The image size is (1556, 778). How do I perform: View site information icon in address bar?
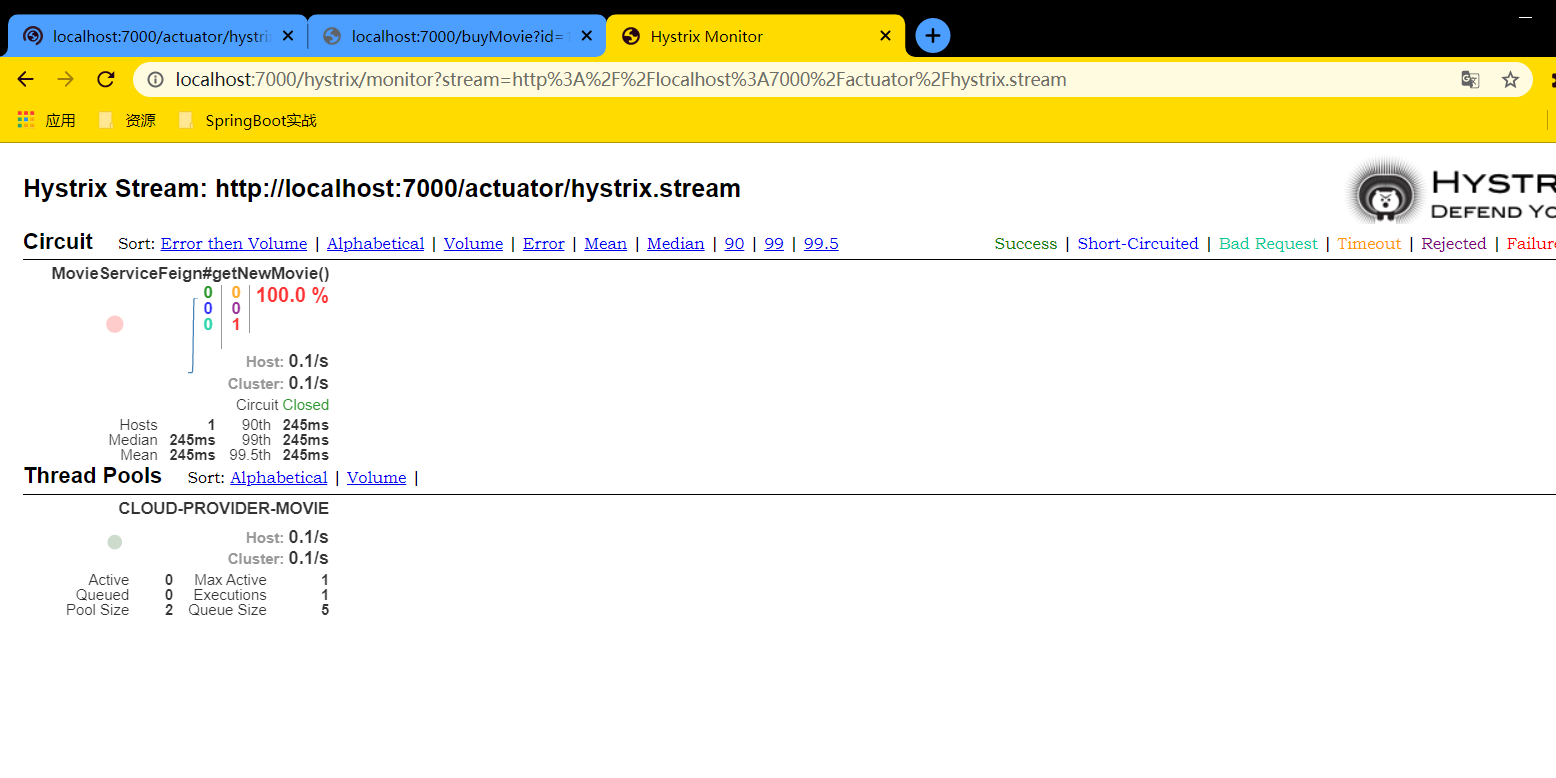point(155,80)
